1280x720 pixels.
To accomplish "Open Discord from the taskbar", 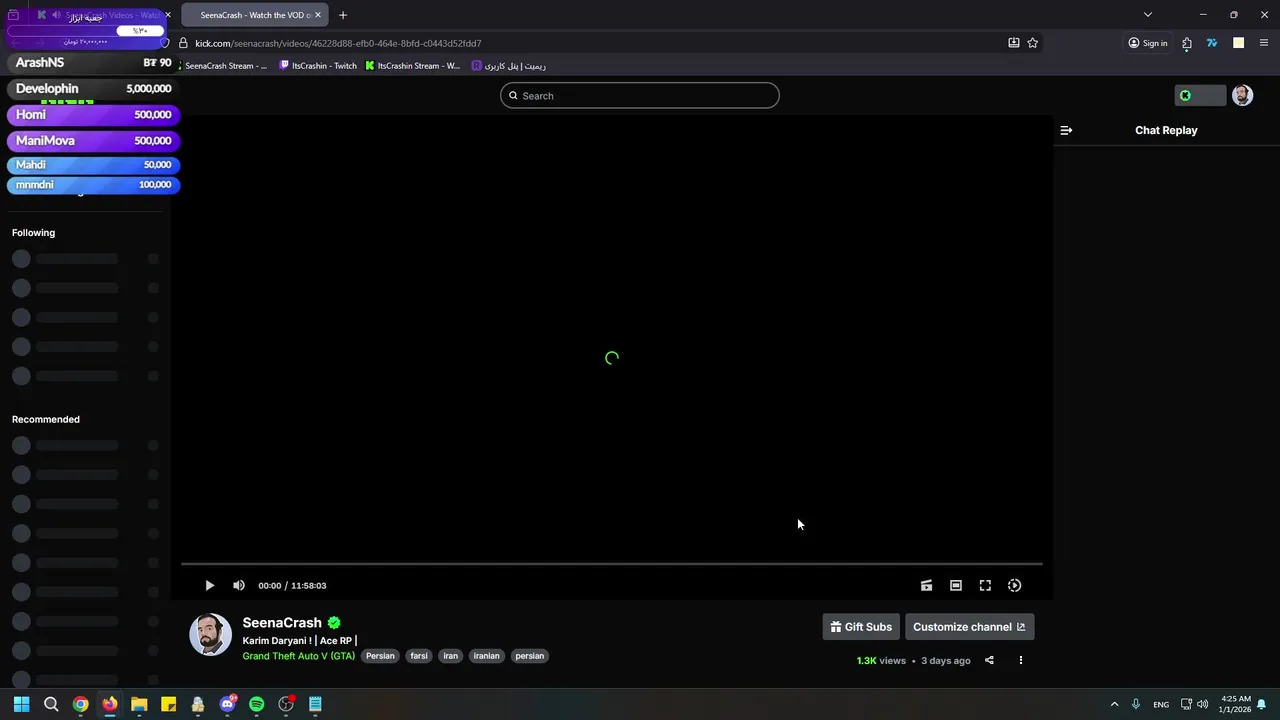I will (227, 704).
